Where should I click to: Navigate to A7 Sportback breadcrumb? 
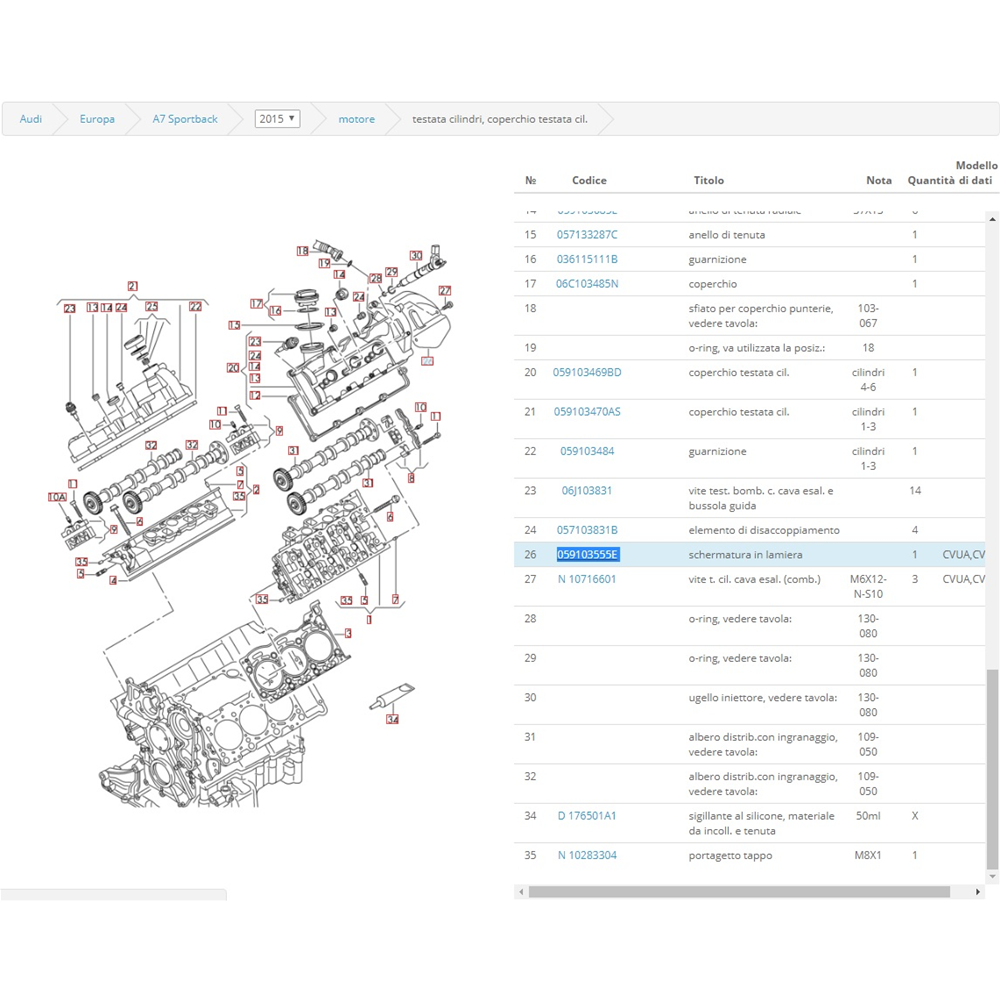[185, 119]
